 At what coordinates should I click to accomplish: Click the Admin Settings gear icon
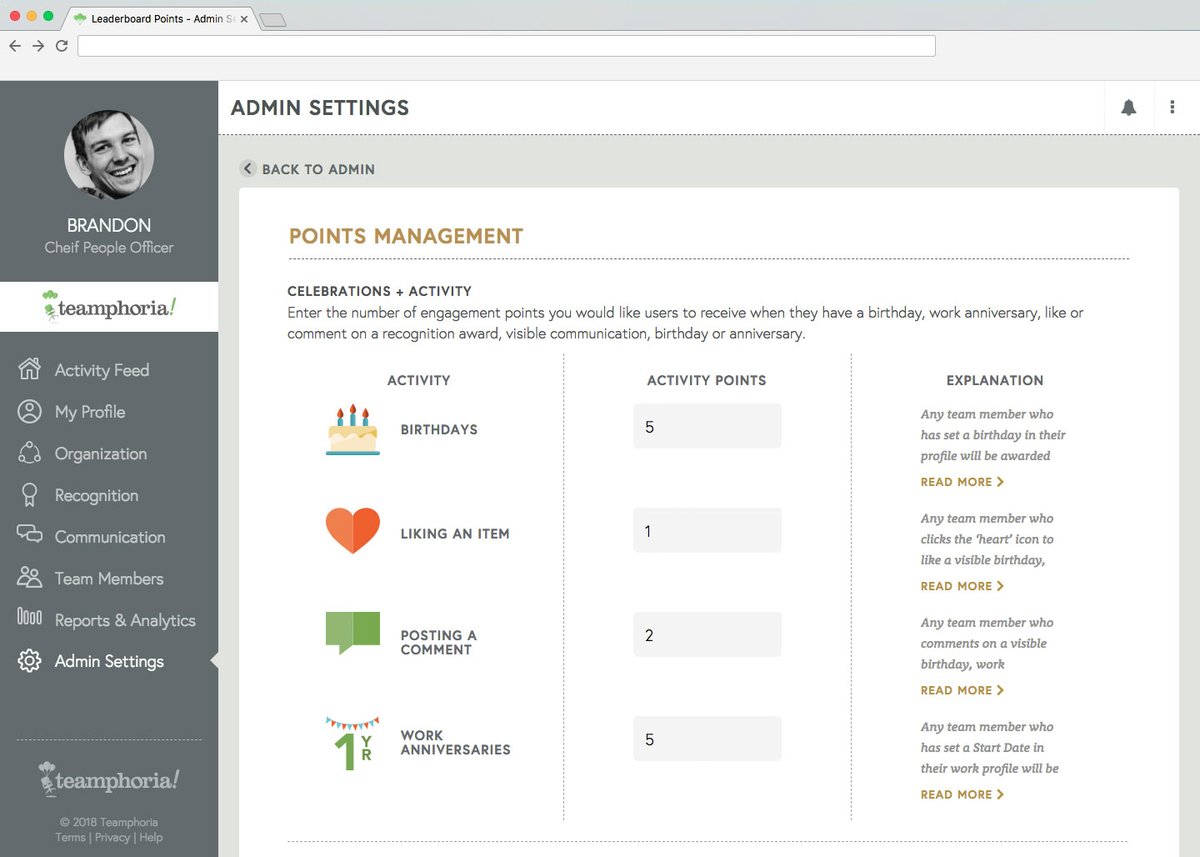[29, 661]
